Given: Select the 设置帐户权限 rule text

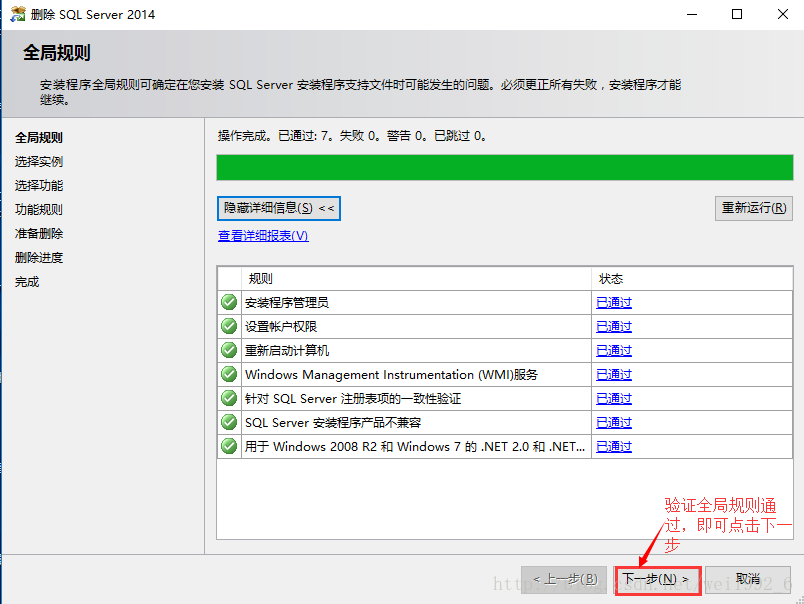Looking at the screenshot, I should (281, 327).
